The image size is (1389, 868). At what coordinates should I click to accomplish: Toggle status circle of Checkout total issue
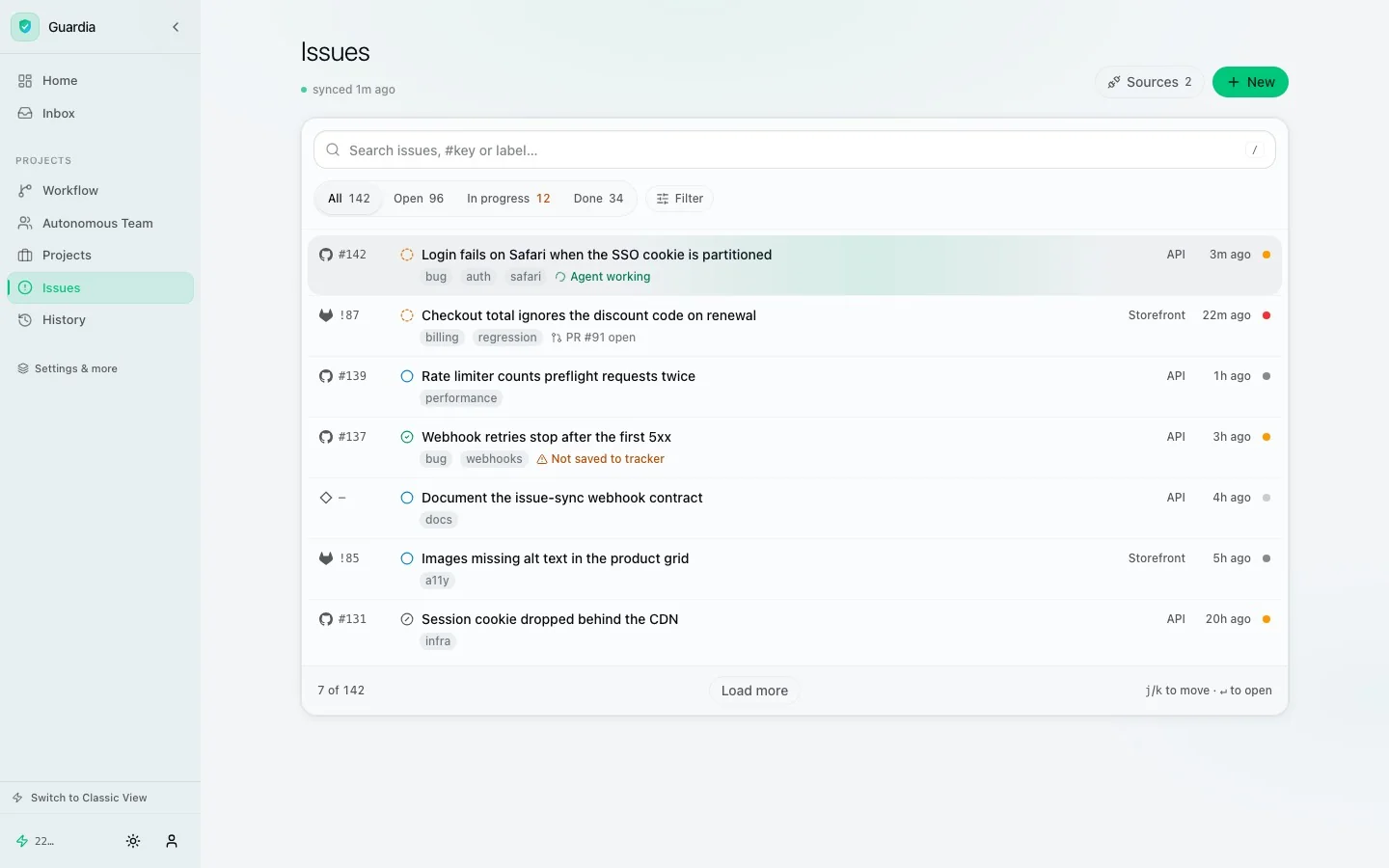(407, 315)
